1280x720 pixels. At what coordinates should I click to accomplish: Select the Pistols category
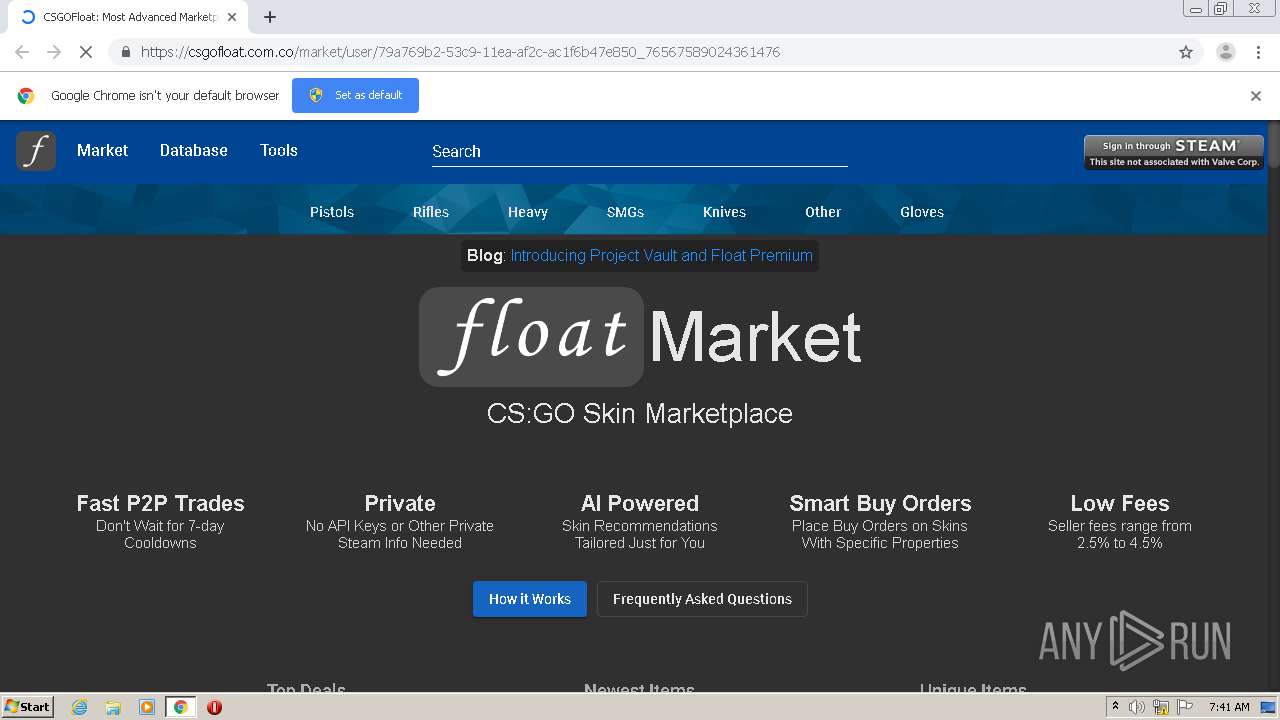coord(332,212)
